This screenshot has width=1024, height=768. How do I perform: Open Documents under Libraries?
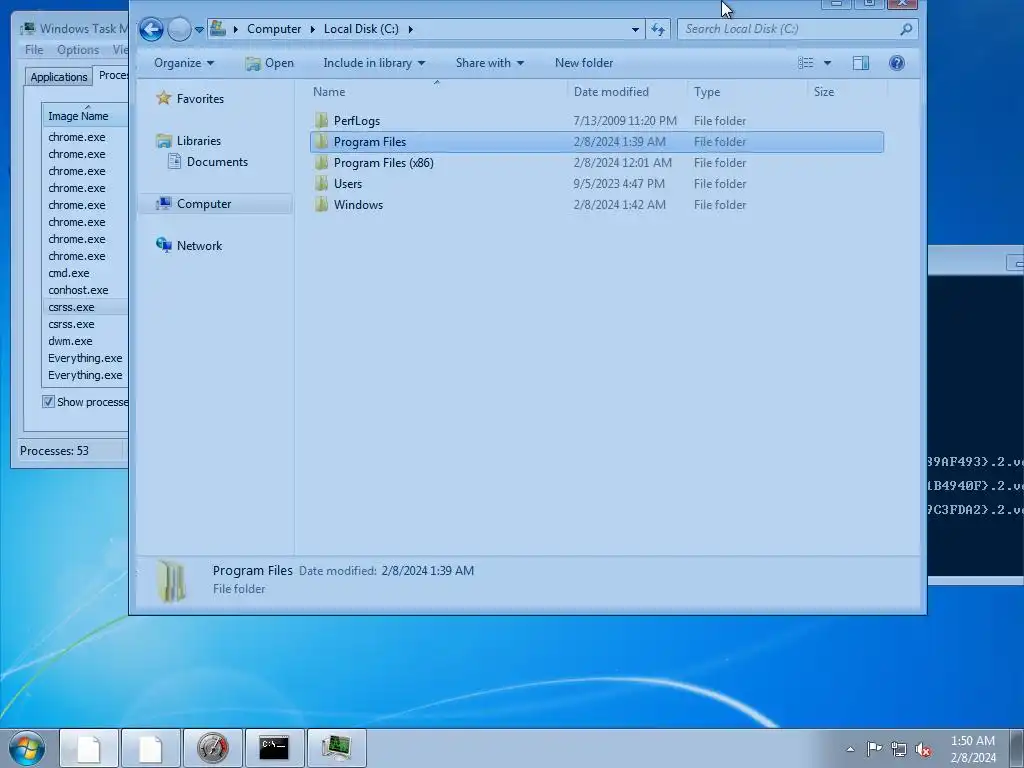pyautogui.click(x=217, y=161)
